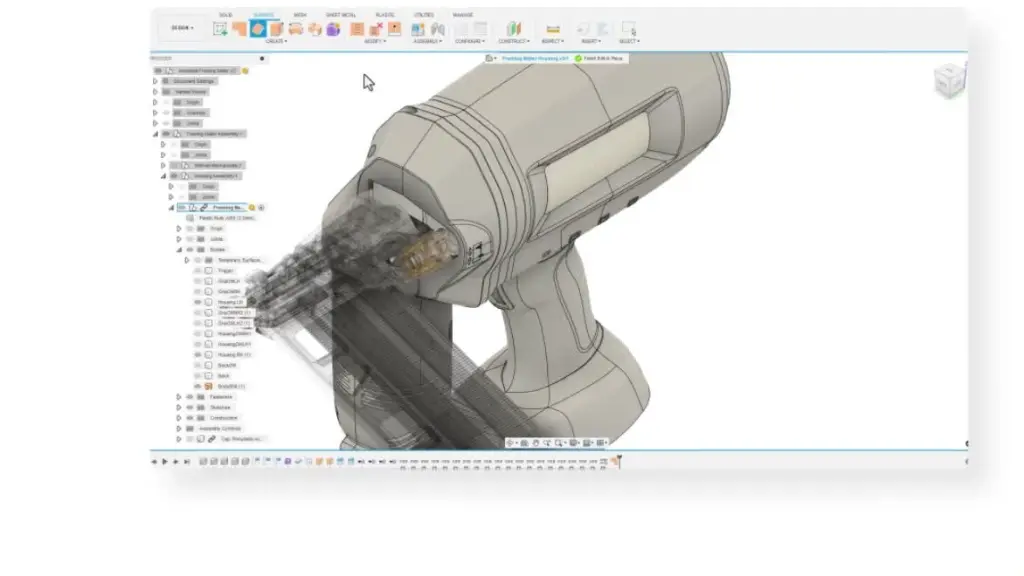Hide the Housing (3) component
The height and width of the screenshot is (576, 1024).
(x=197, y=302)
